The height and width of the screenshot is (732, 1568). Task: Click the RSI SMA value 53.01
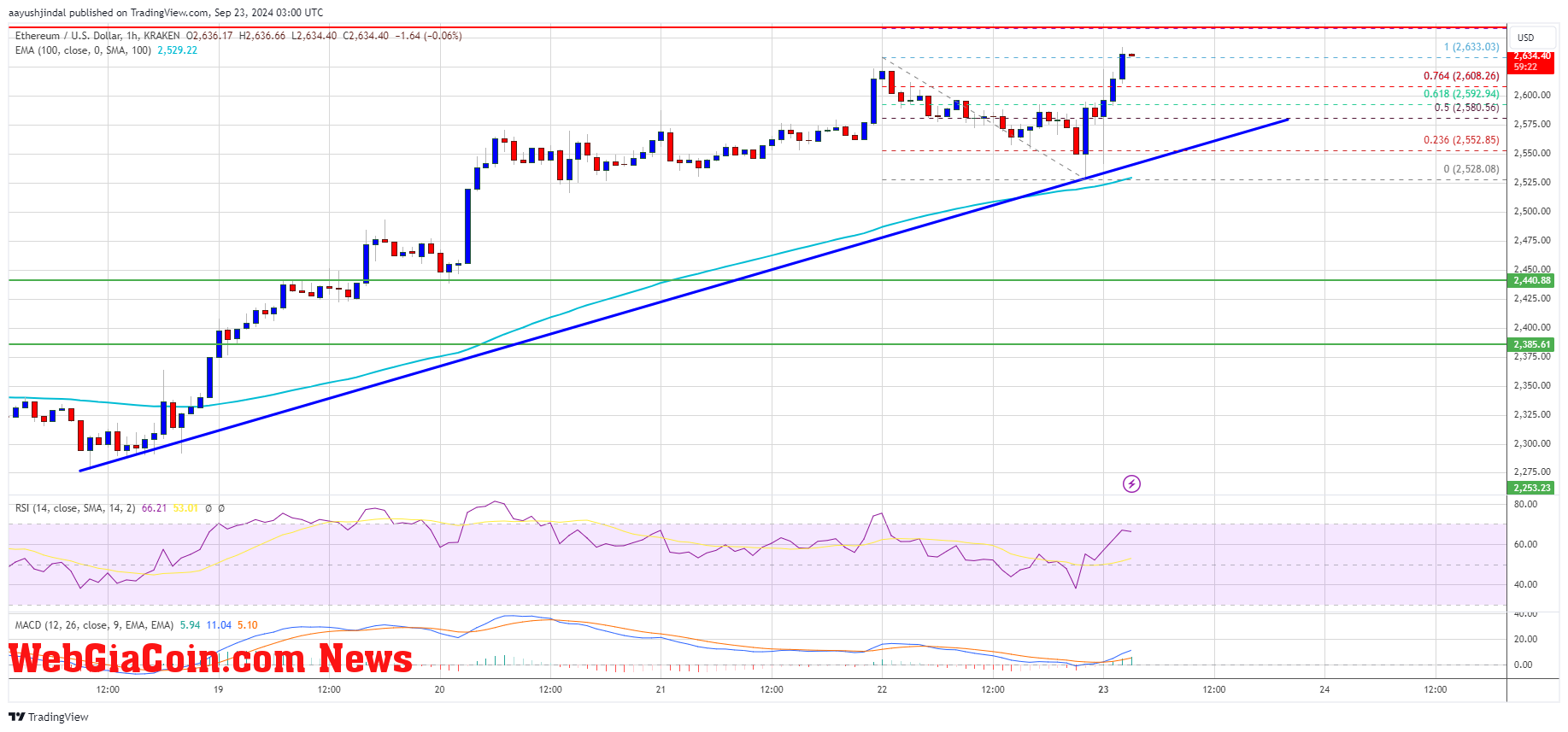[x=185, y=508]
